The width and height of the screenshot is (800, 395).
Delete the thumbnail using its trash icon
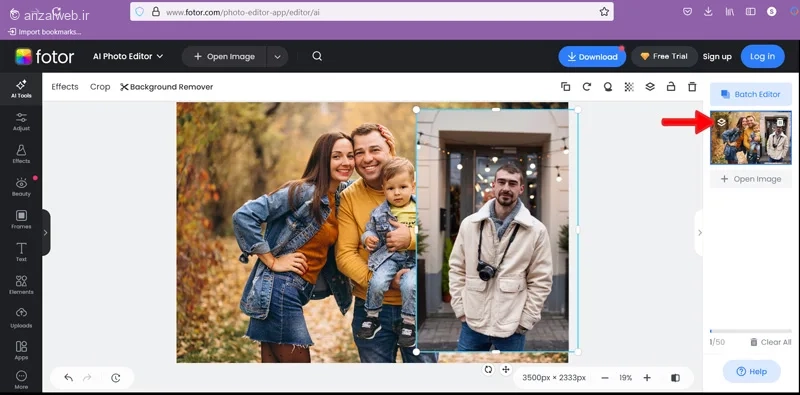780,122
